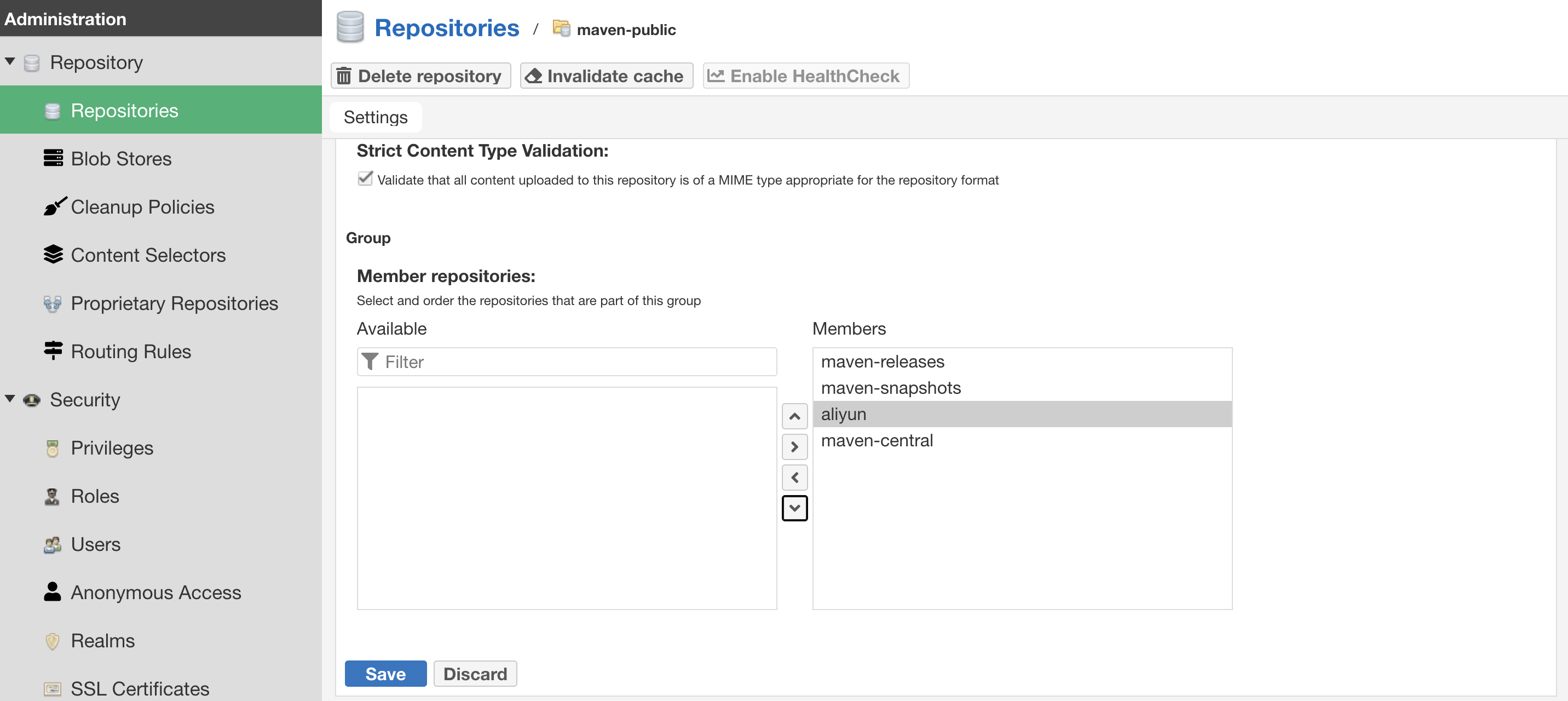Click the left arrow to remove member
The height and width of the screenshot is (701, 1568).
click(794, 478)
